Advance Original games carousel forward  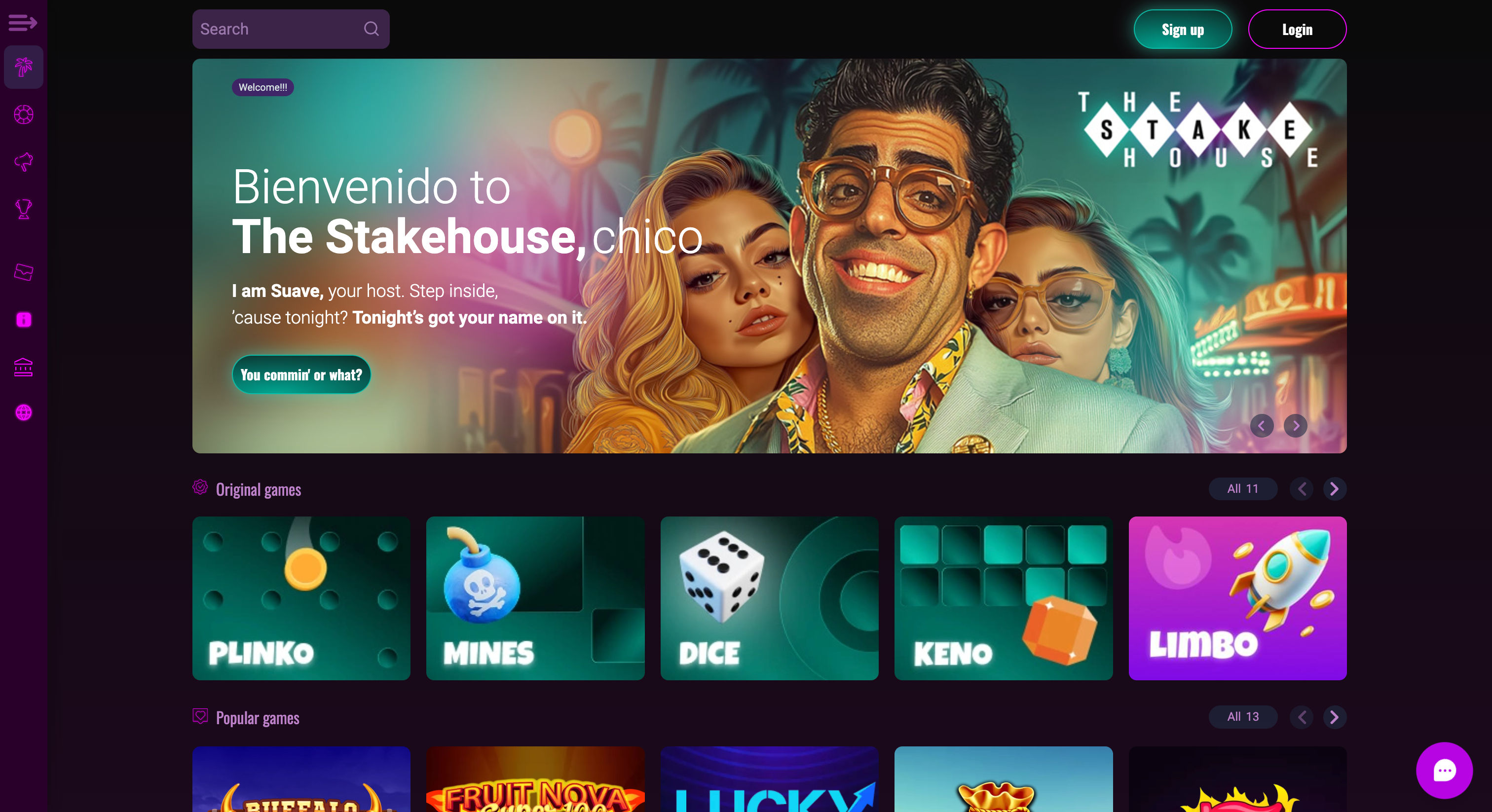1335,489
